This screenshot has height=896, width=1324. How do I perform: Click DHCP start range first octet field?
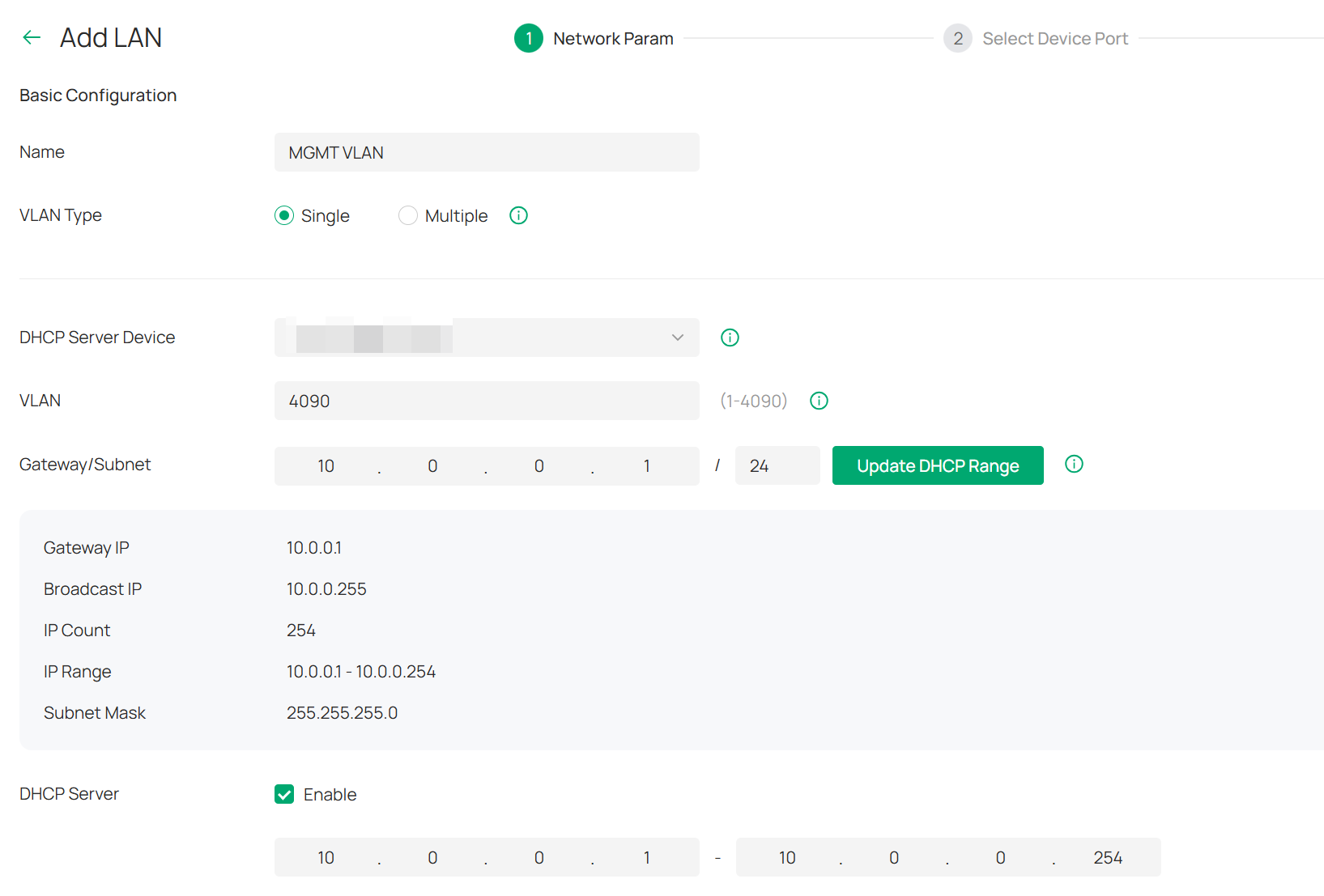coord(326,858)
